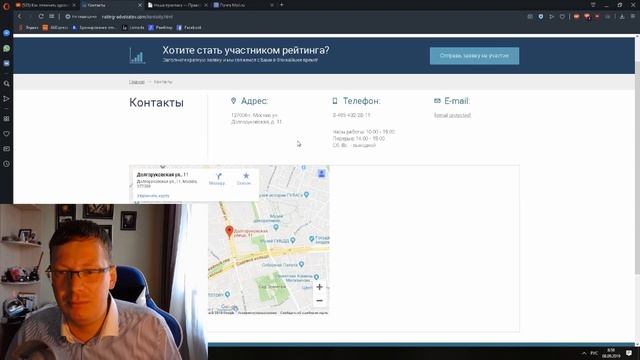Click the red extension icon
The height and width of the screenshot is (360, 640).
click(x=597, y=17)
